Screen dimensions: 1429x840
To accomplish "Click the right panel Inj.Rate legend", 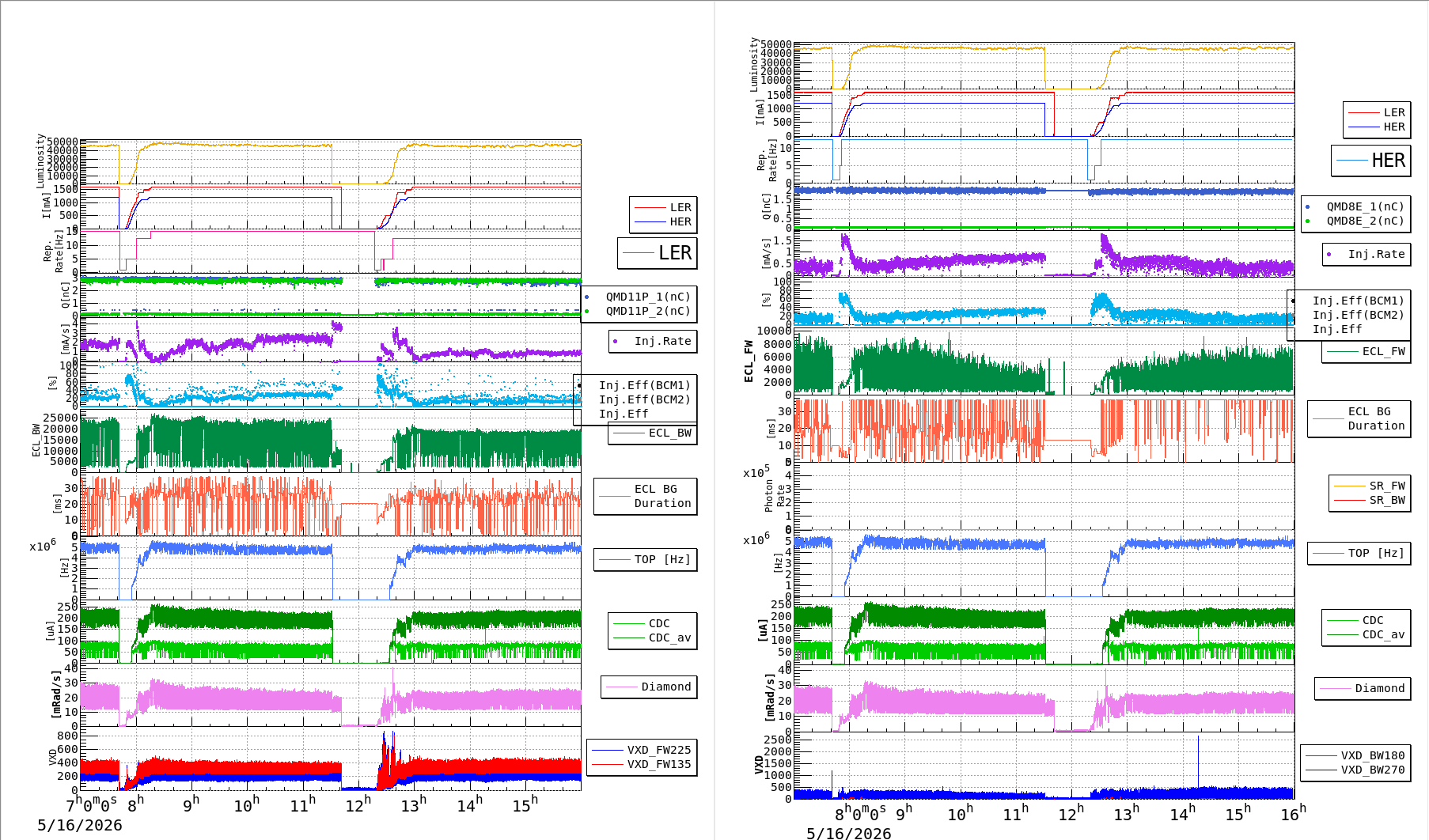I will tap(1366, 254).
